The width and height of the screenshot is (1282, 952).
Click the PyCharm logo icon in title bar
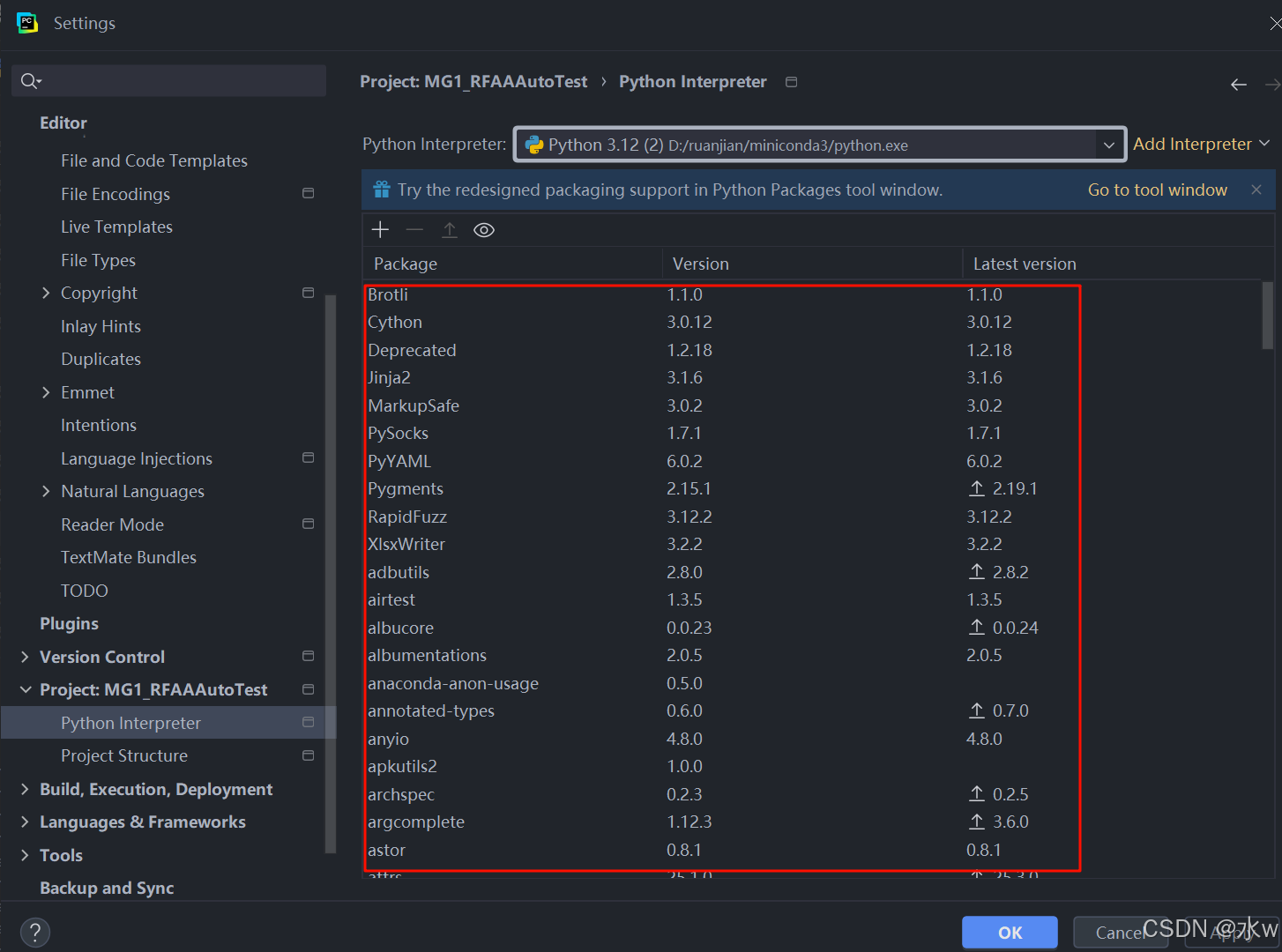27,23
